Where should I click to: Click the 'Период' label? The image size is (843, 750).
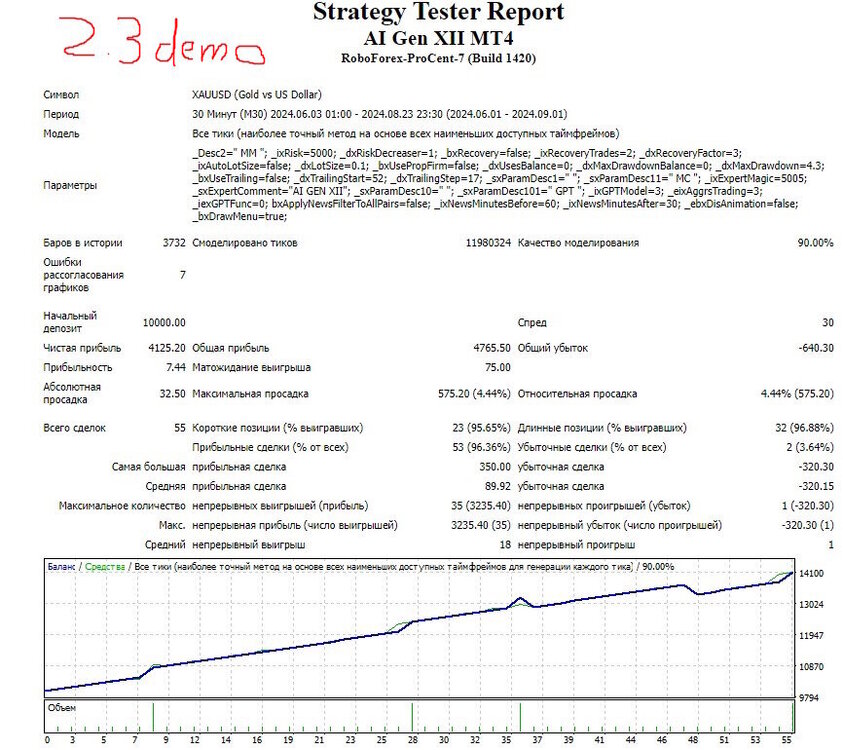(61, 114)
